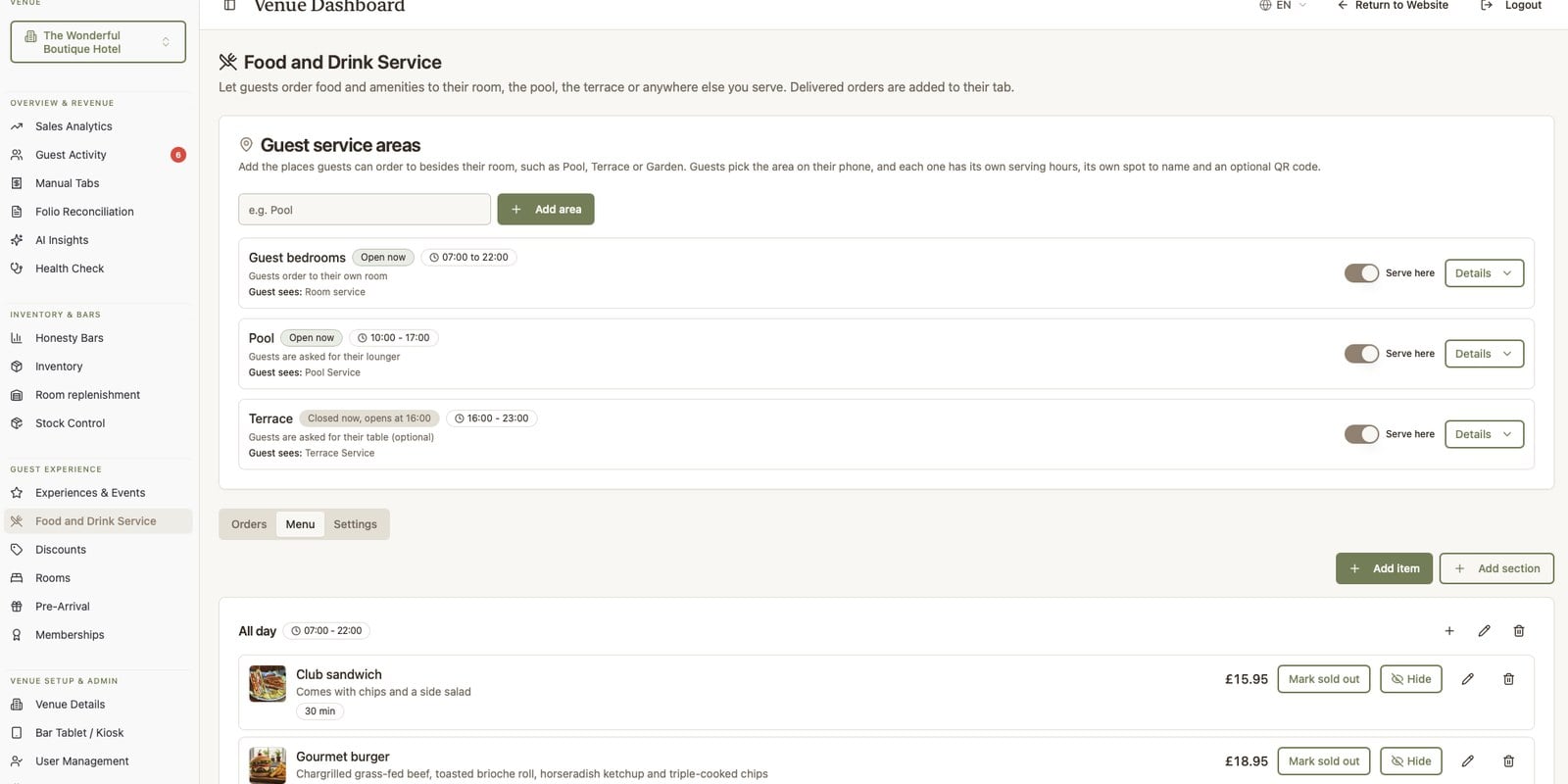Hide the Club sandwich from the menu

pos(1411,679)
